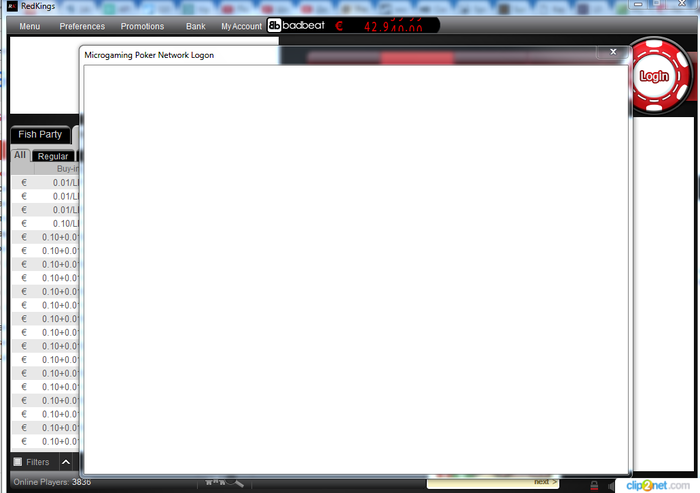Switch to the Regular filter tab
The image size is (700, 493).
pyautogui.click(x=53, y=156)
